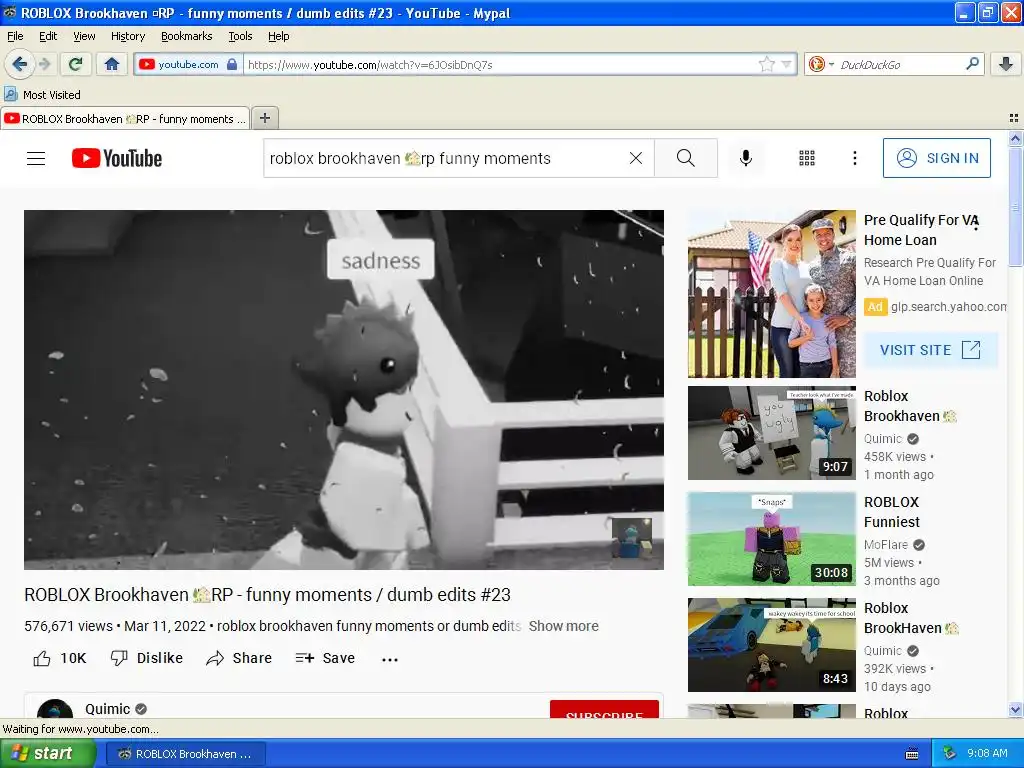1024x768 pixels.
Task: Click the browser URL address field
Action: [x=500, y=65]
